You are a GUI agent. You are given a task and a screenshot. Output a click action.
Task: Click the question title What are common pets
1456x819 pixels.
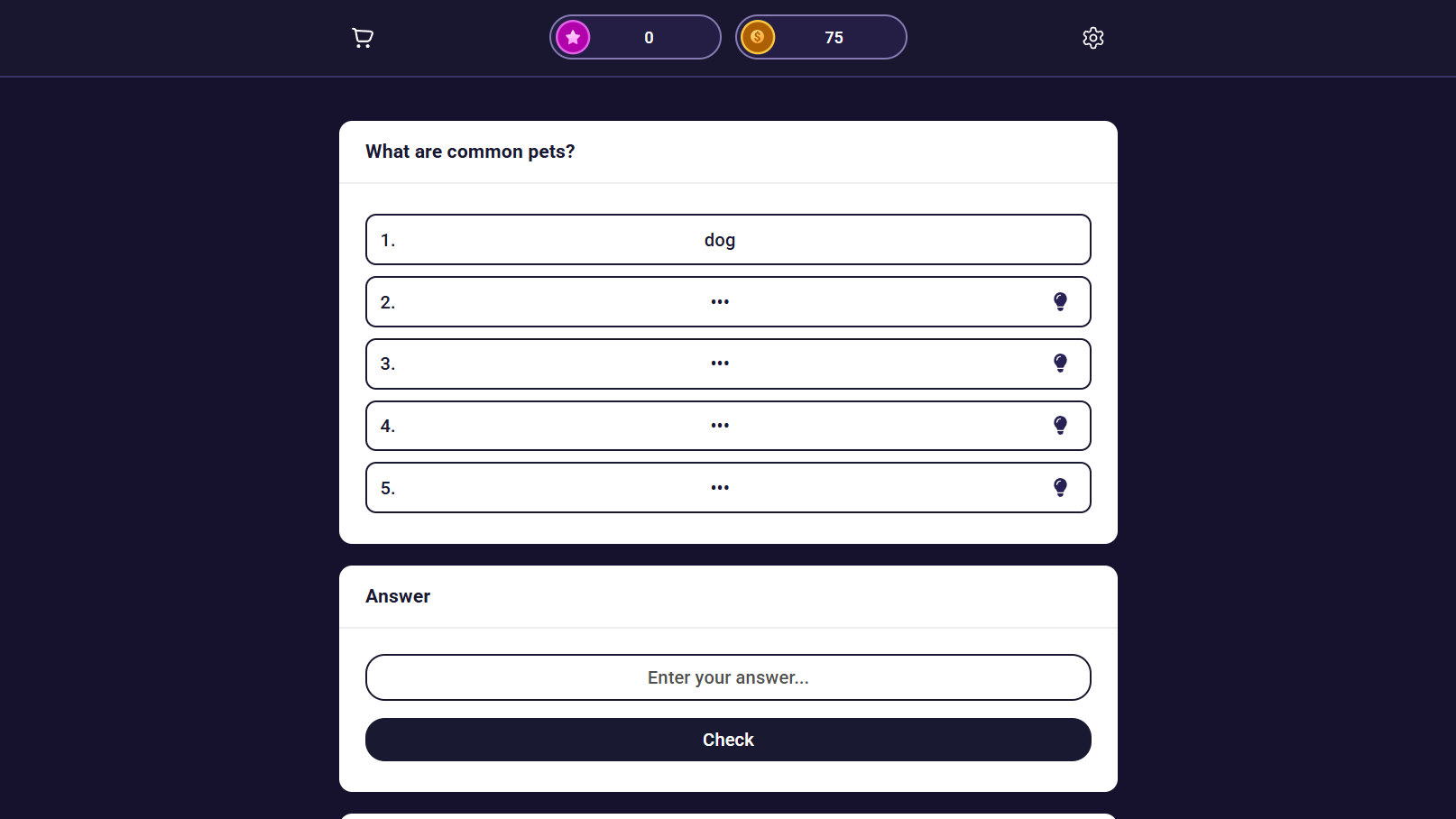[x=470, y=152]
